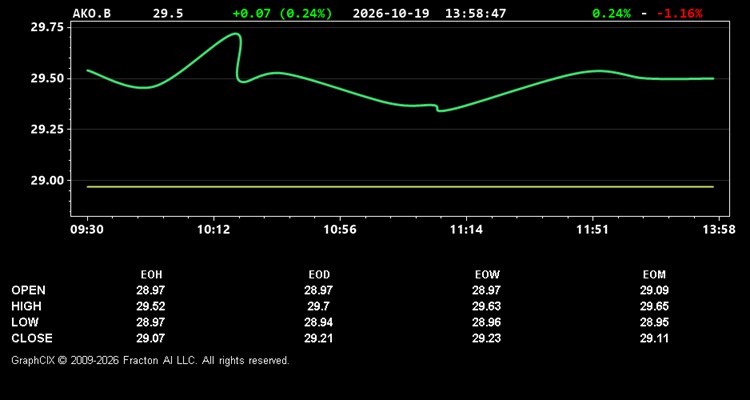Viewport: 750px width, 400px height.
Task: Click the OPEN row label
Action: point(29,290)
